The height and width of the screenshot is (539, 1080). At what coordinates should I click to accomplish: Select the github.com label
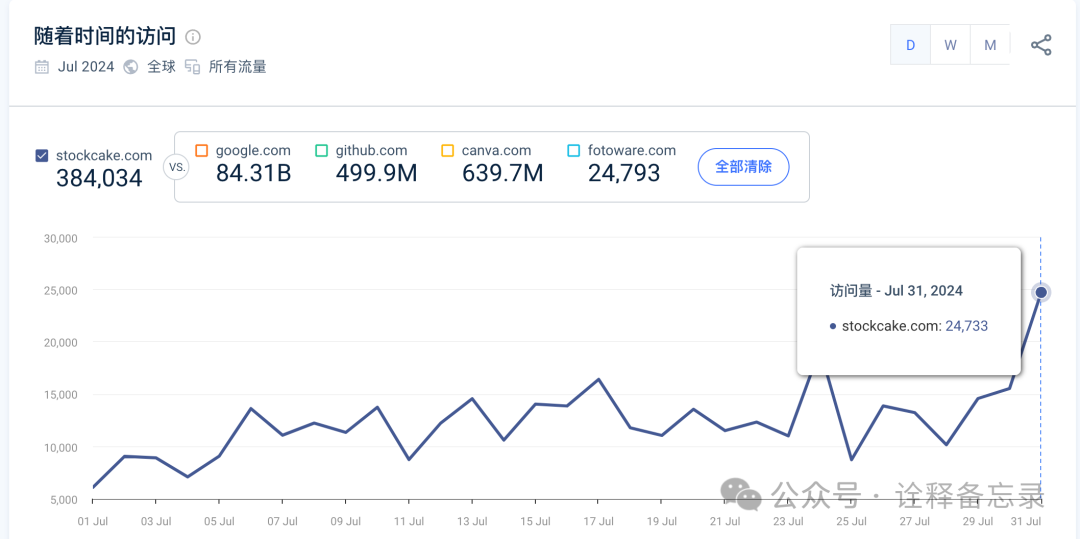pos(371,150)
